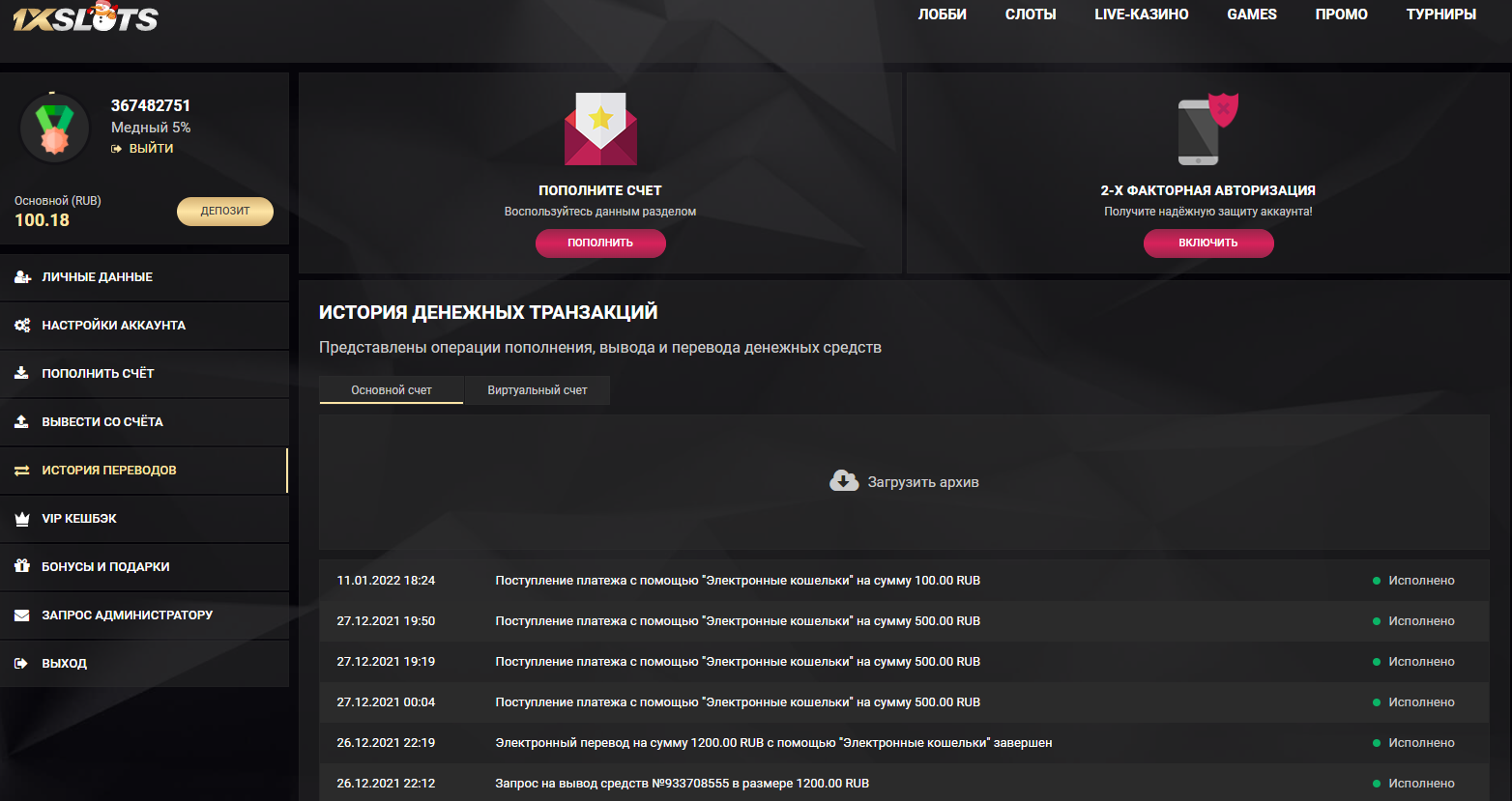
Task: Click the date 27.12.2021 00:04
Action: point(386,702)
